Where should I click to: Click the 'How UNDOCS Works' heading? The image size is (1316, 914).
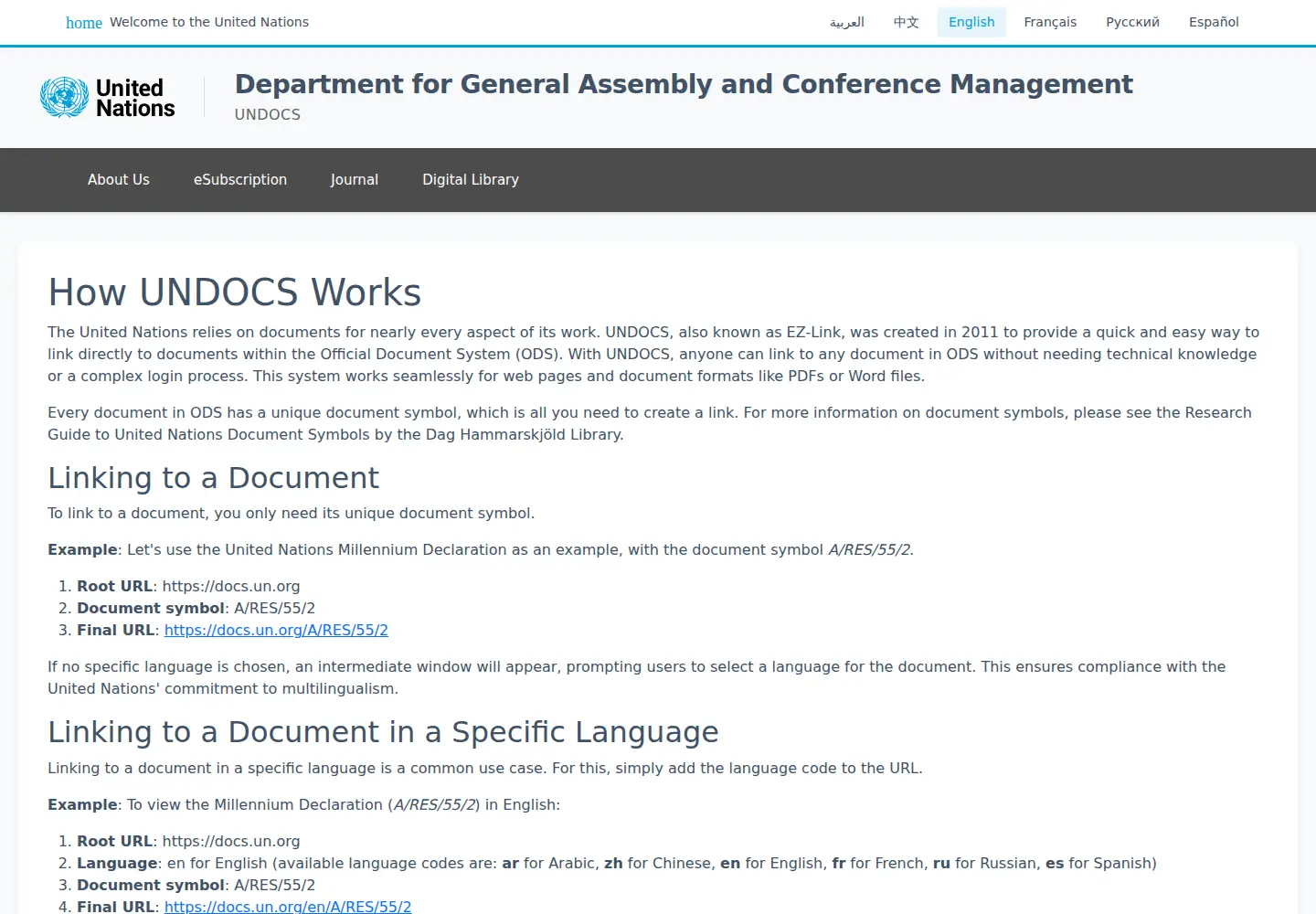235,292
